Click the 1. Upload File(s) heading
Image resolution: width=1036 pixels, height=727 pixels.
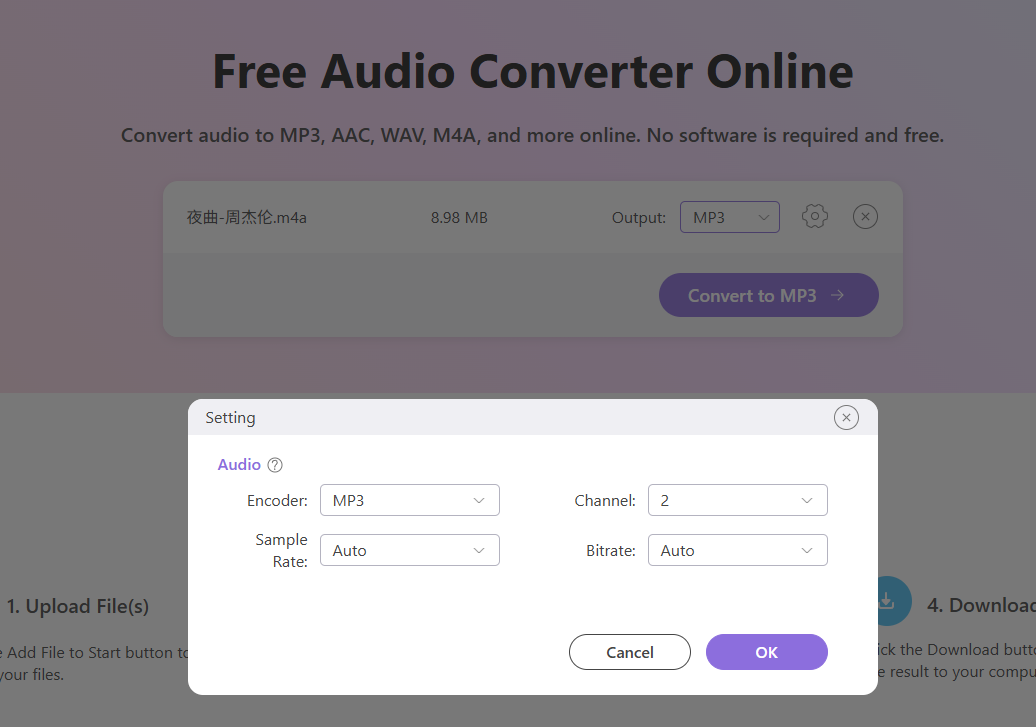click(77, 606)
